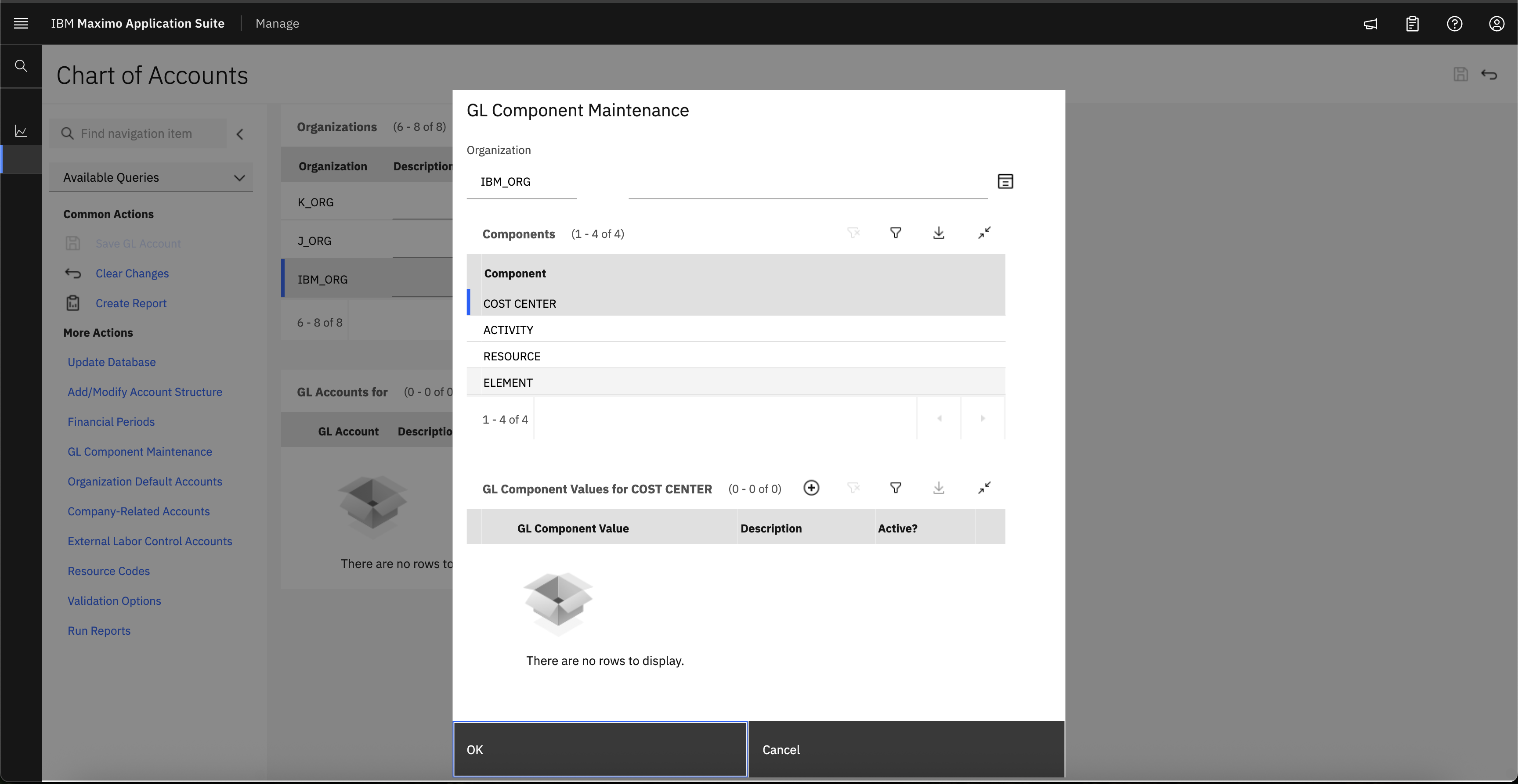
Task: Open Organization Default Accounts action
Action: click(145, 481)
